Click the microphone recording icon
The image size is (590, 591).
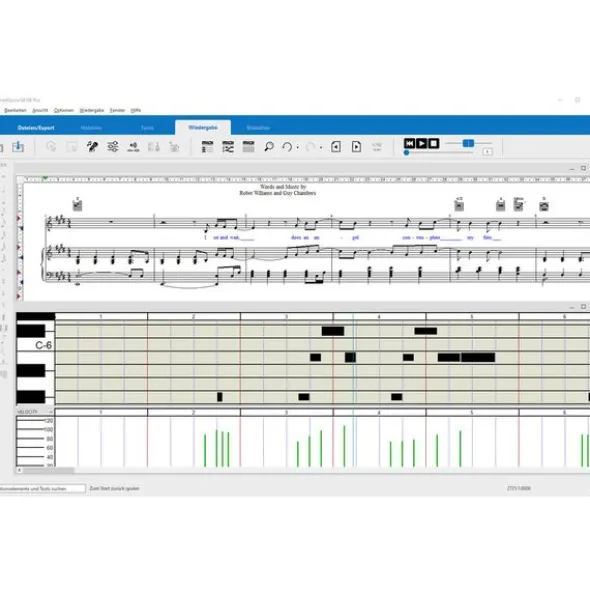(92, 147)
